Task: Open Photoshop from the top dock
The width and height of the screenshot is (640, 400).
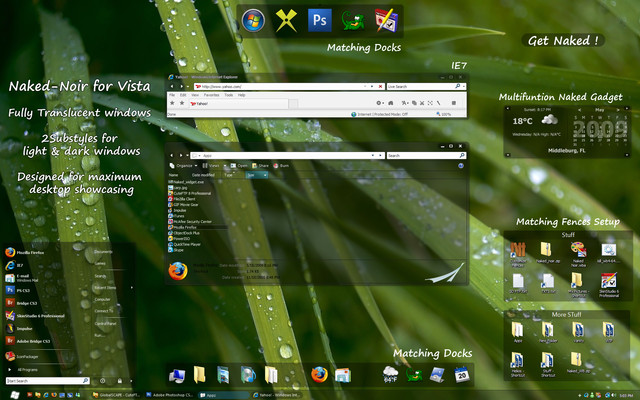Action: tap(320, 20)
